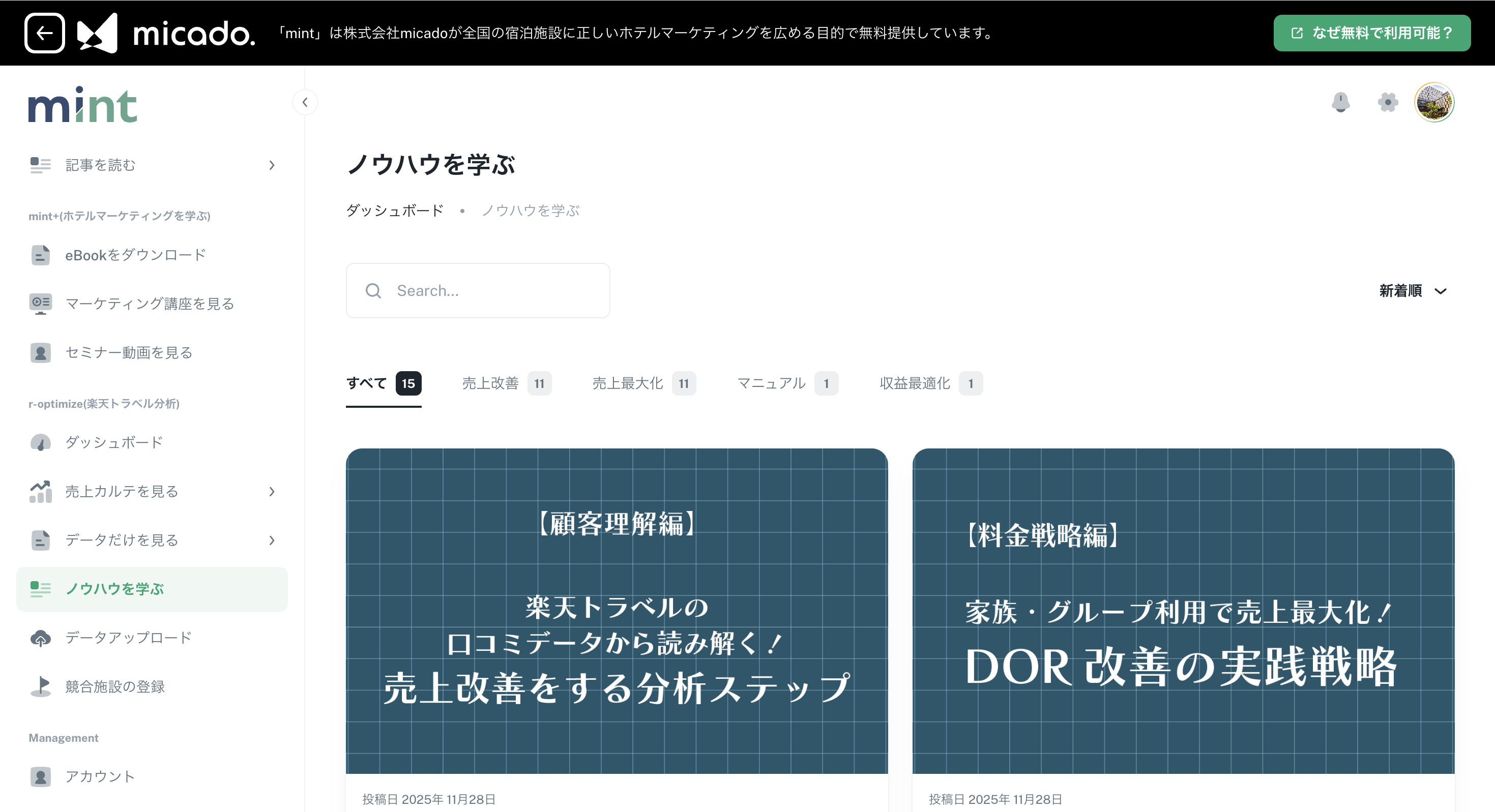The image size is (1495, 812).
Task: Open settings via the gear icon
Action: point(1387,102)
